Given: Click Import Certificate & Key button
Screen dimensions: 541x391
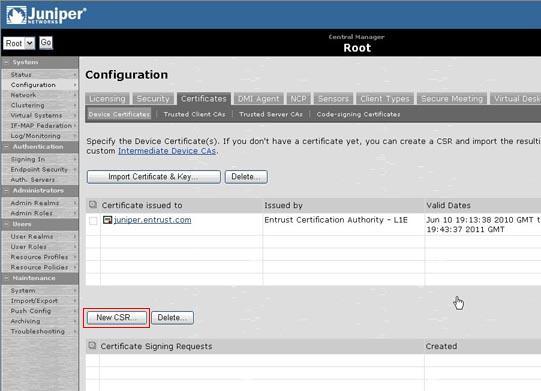Looking at the screenshot, I should click(x=154, y=177).
